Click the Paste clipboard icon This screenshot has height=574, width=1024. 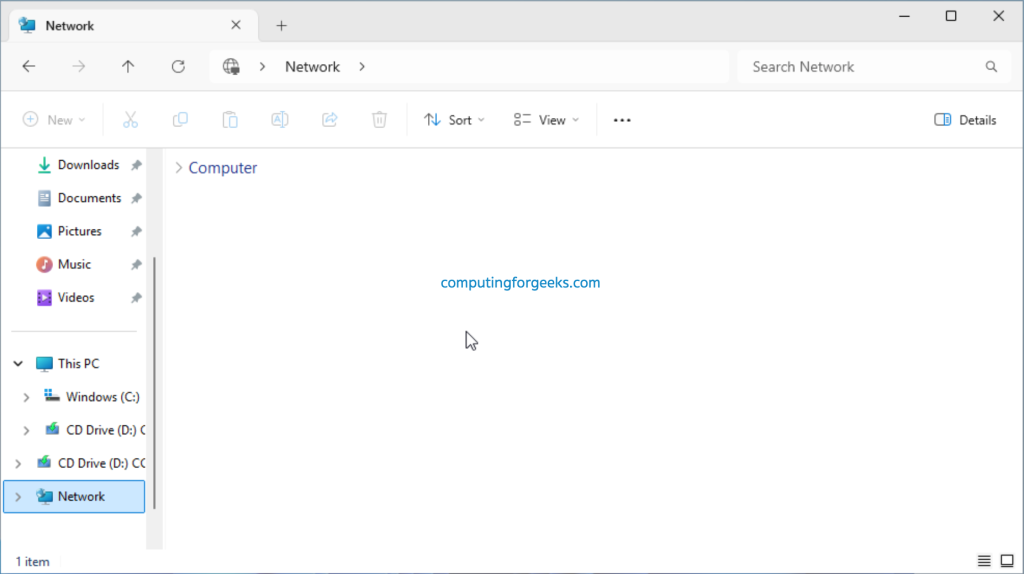pyautogui.click(x=230, y=120)
